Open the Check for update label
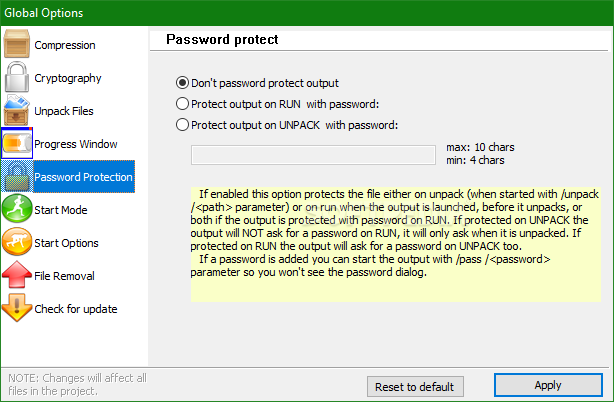The width and height of the screenshot is (614, 402). [76, 309]
